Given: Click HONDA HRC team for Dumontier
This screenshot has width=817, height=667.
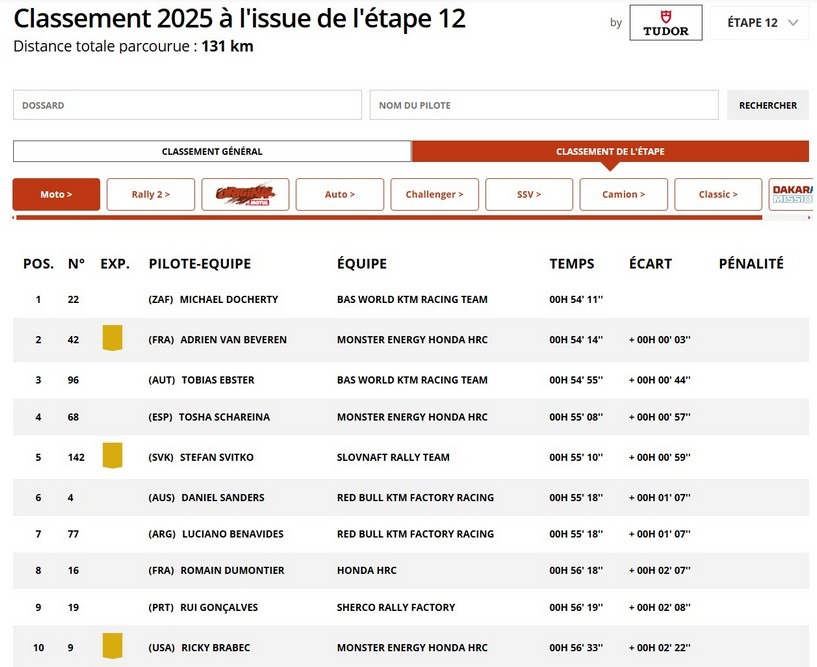Looking at the screenshot, I should pyautogui.click(x=366, y=571).
